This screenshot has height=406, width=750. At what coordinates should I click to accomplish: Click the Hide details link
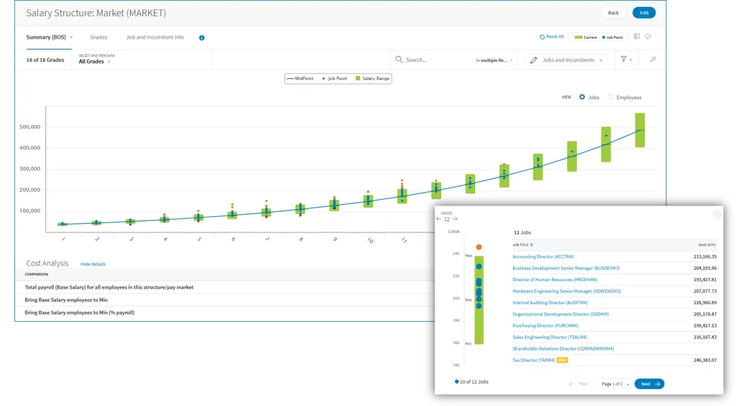pos(93,264)
